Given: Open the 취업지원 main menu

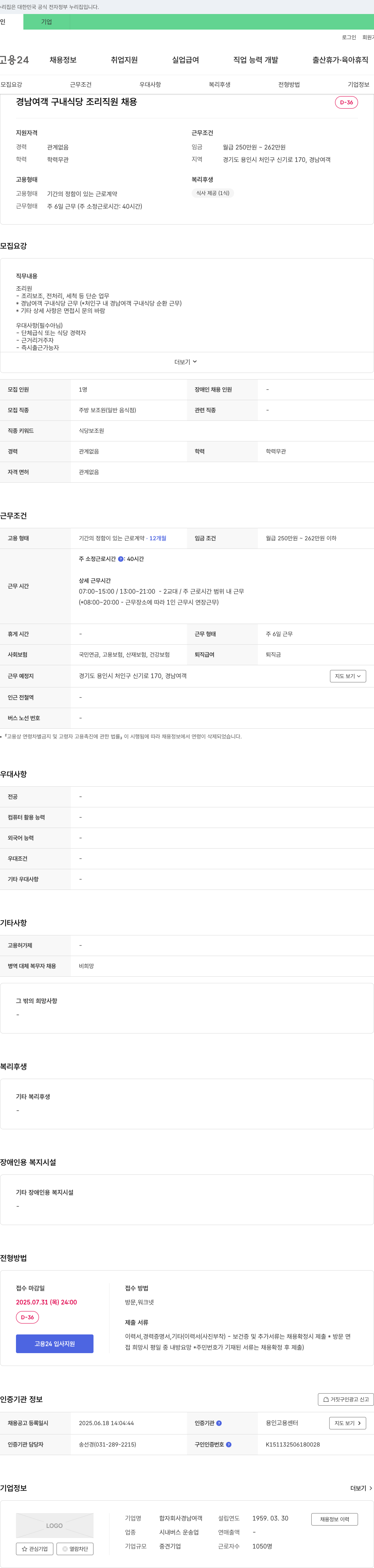Looking at the screenshot, I should click(124, 60).
